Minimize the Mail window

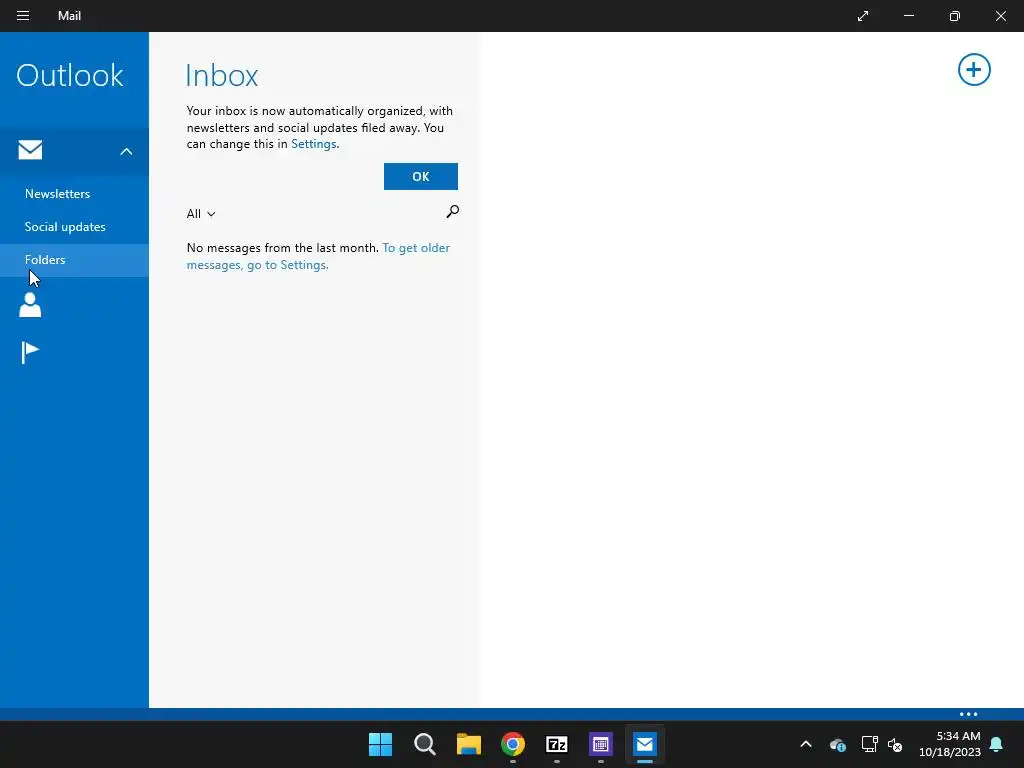coord(908,16)
